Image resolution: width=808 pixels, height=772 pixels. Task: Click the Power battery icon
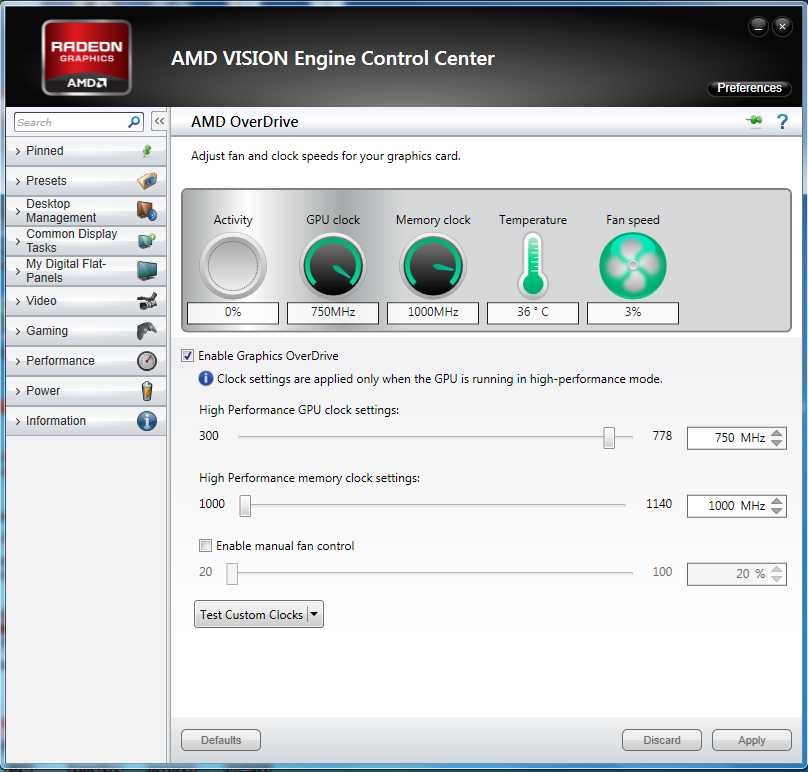tap(147, 391)
